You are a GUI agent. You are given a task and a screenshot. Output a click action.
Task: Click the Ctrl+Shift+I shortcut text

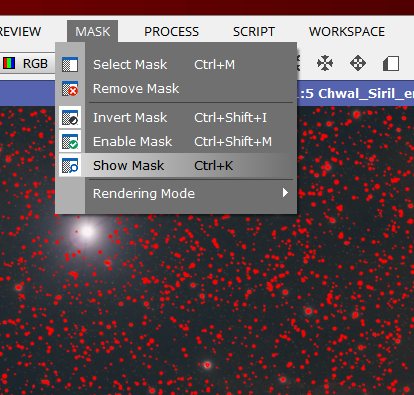click(x=230, y=118)
